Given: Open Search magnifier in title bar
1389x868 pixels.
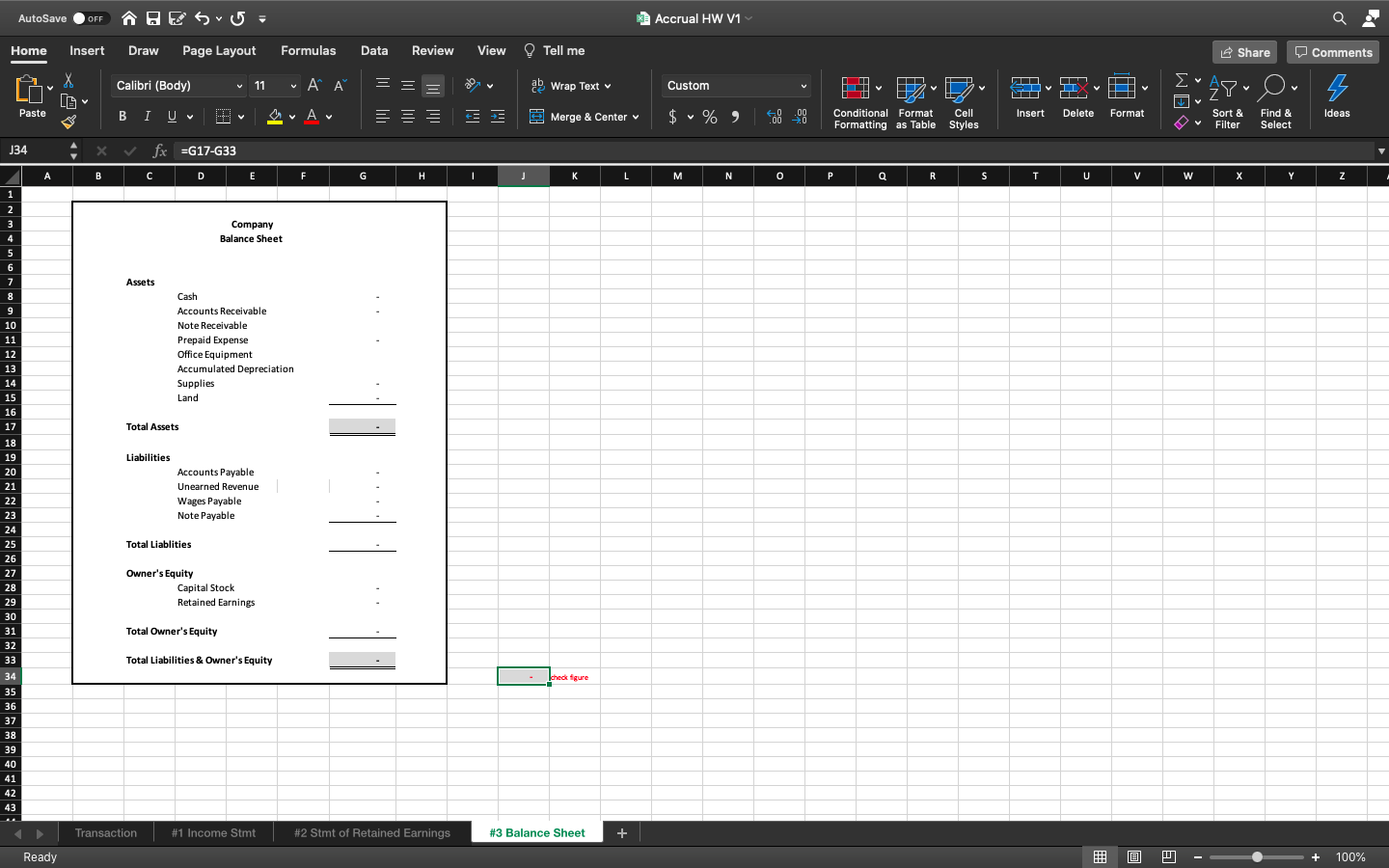Looking at the screenshot, I should coord(1340,18).
